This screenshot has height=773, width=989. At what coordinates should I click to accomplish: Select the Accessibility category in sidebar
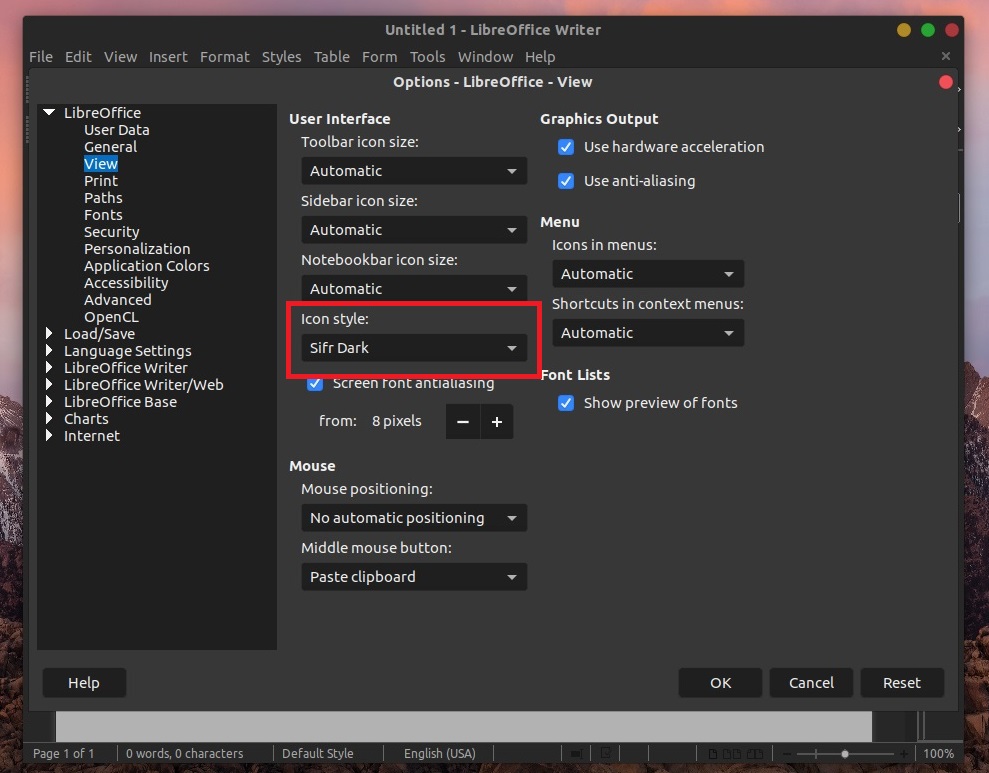point(125,282)
